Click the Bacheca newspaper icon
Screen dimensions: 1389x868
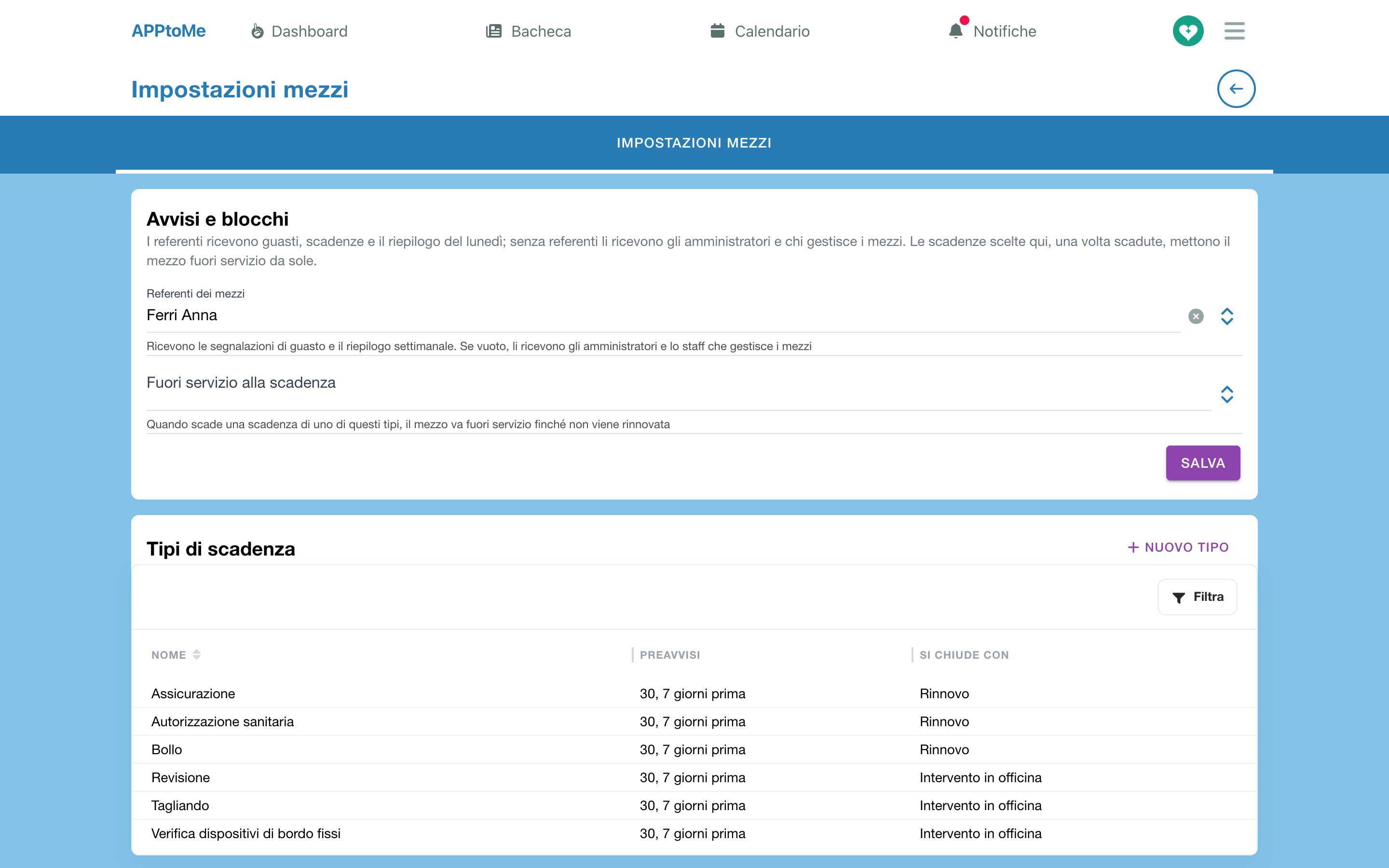click(x=493, y=31)
